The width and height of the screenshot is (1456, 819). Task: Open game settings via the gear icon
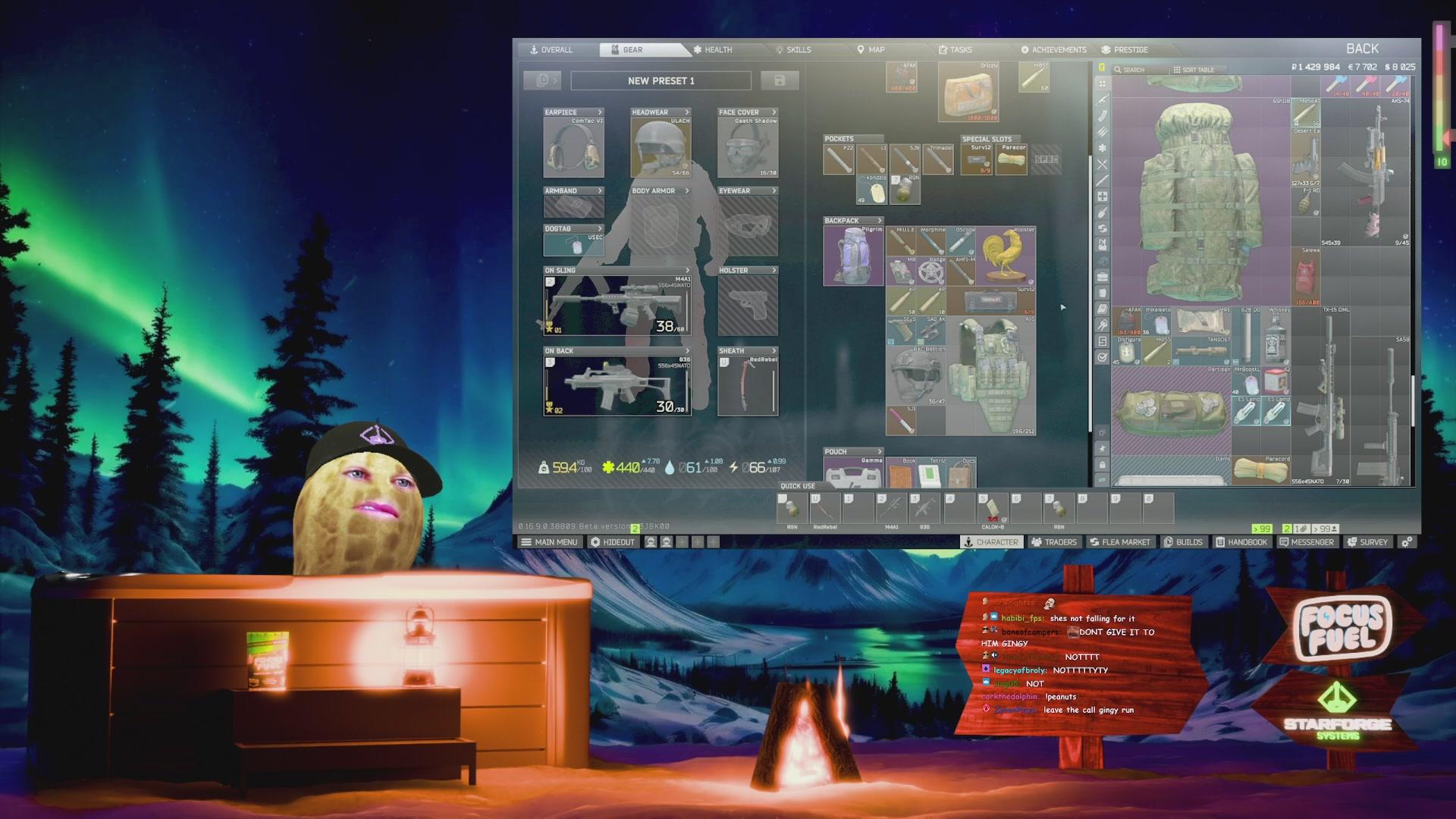(1408, 542)
